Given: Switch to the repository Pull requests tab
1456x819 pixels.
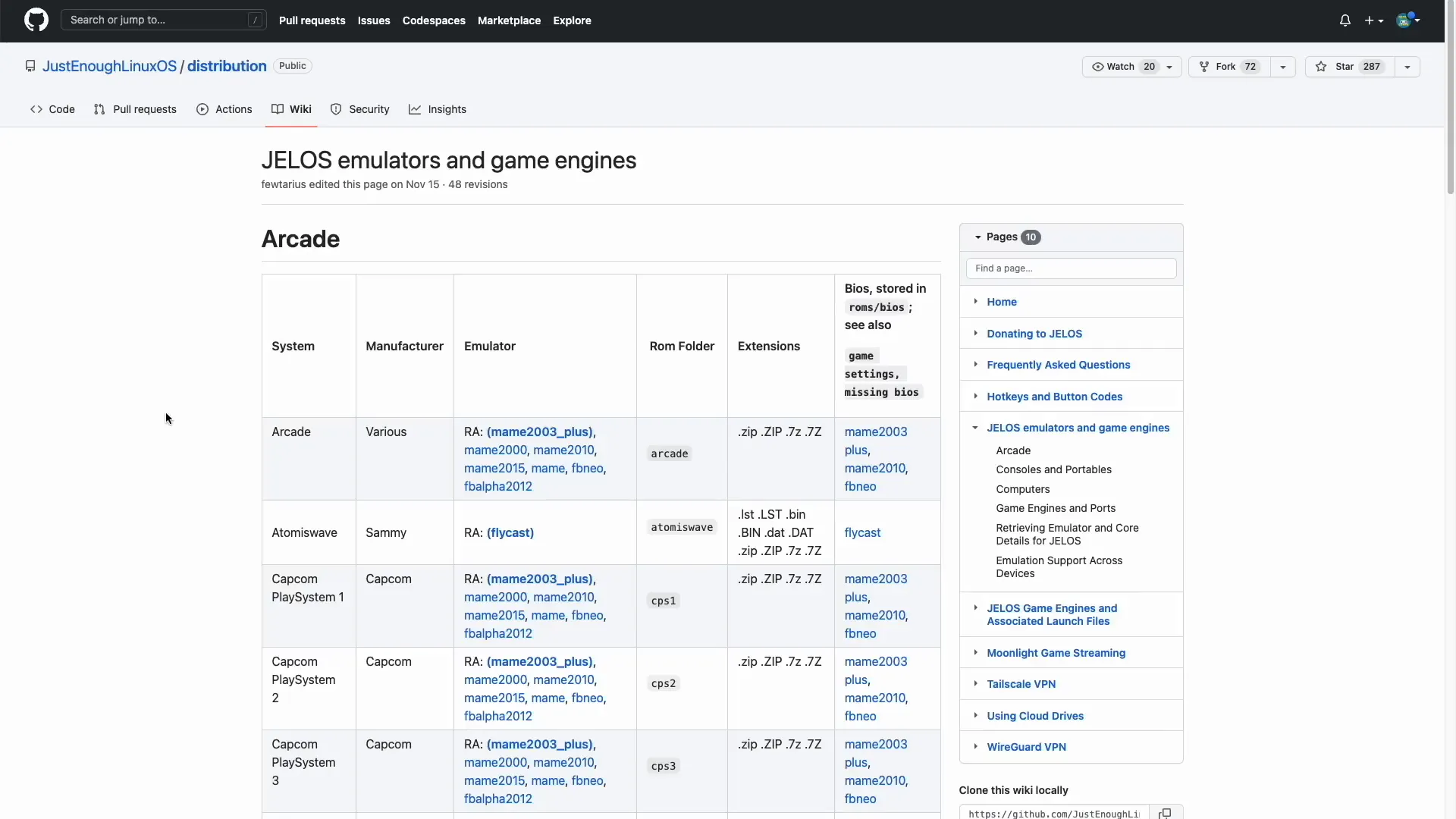Looking at the screenshot, I should click(135, 109).
